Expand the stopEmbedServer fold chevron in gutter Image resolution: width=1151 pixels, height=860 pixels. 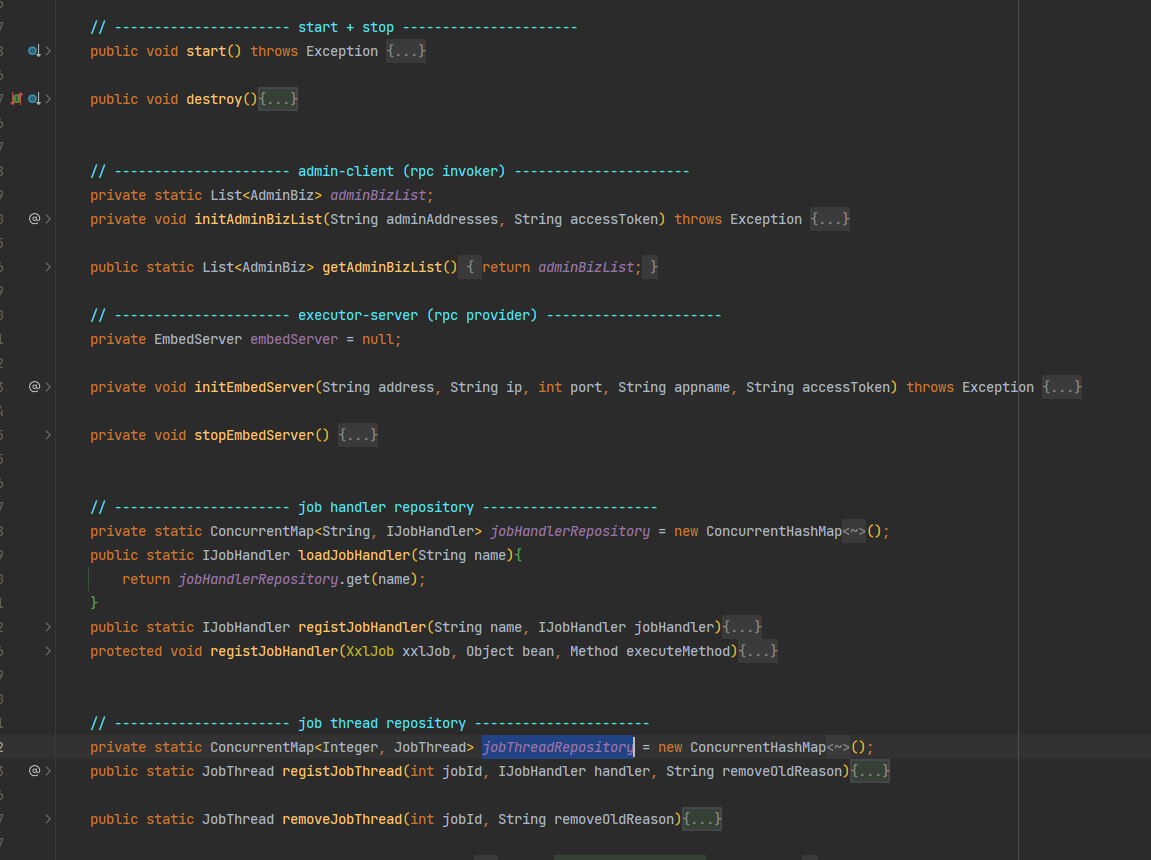48,435
